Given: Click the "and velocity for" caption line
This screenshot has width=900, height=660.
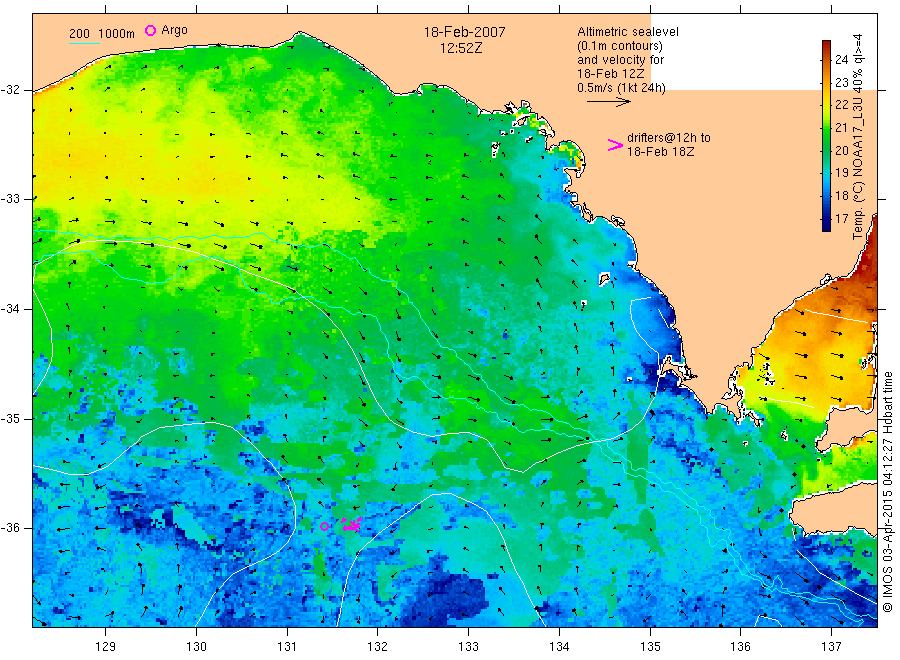Looking at the screenshot, I should tap(620, 60).
